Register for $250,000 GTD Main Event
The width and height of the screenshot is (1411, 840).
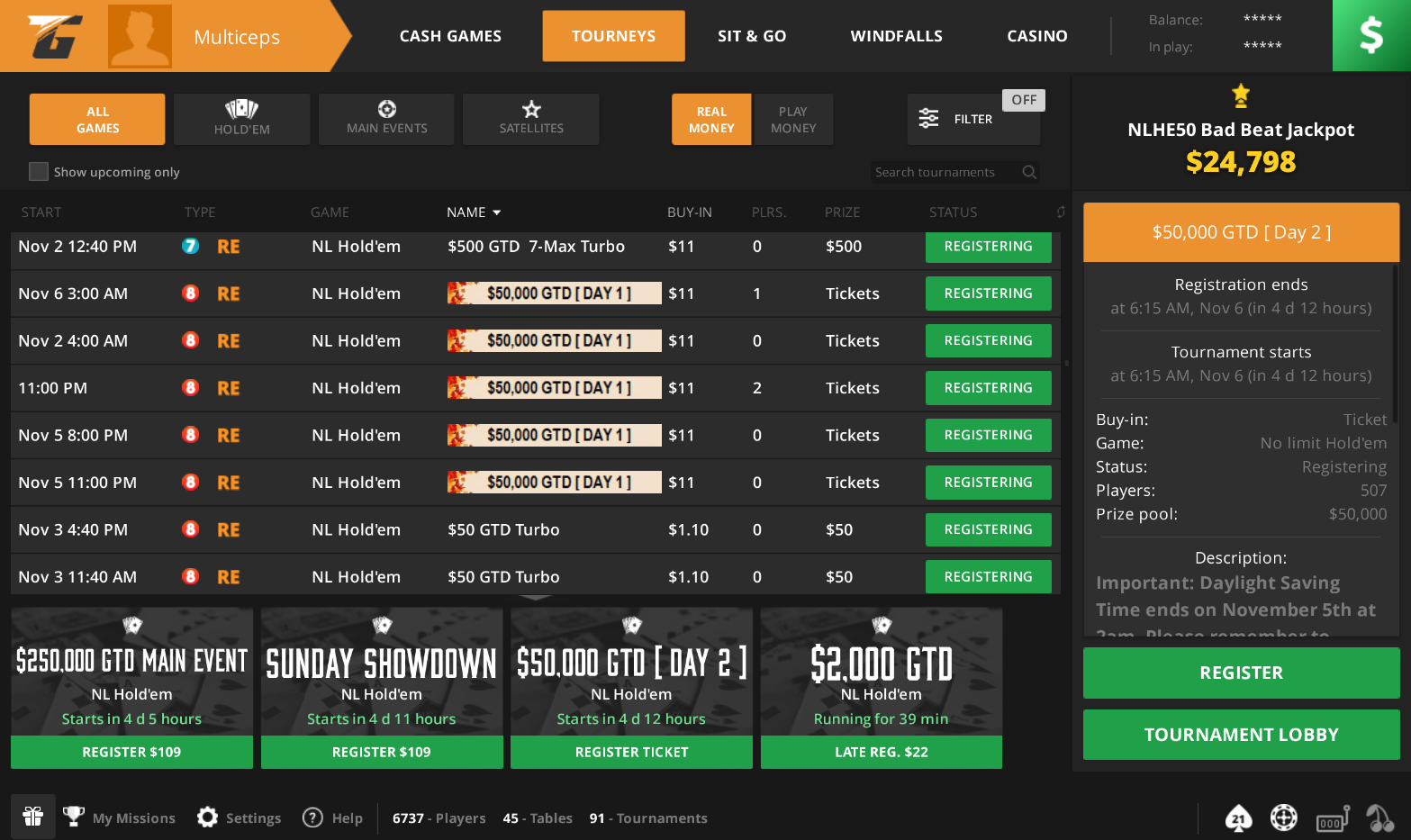[131, 752]
